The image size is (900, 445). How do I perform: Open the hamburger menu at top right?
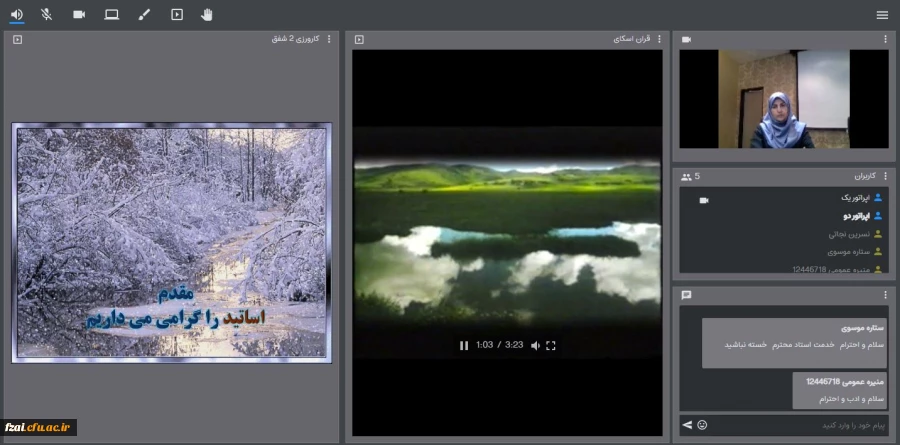click(x=881, y=15)
